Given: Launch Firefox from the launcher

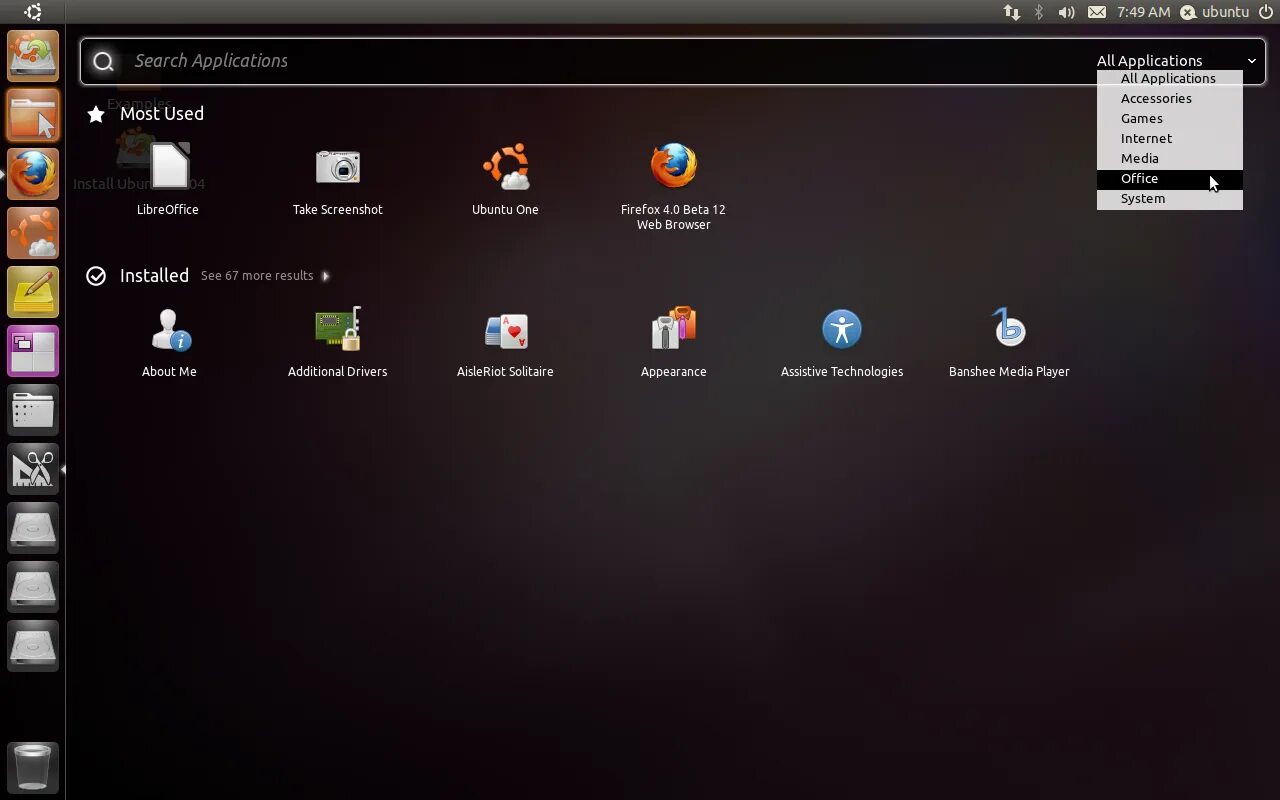Looking at the screenshot, I should click(33, 174).
